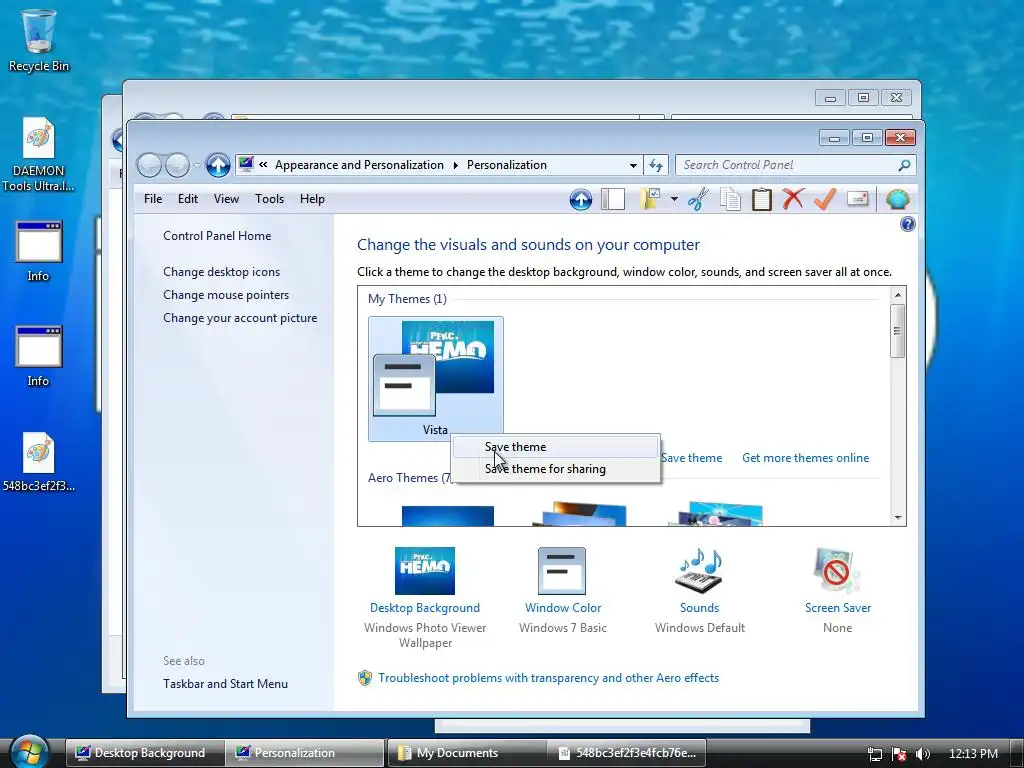The height and width of the screenshot is (768, 1024).
Task: Click the Cut scissors icon
Action: pyautogui.click(x=698, y=199)
